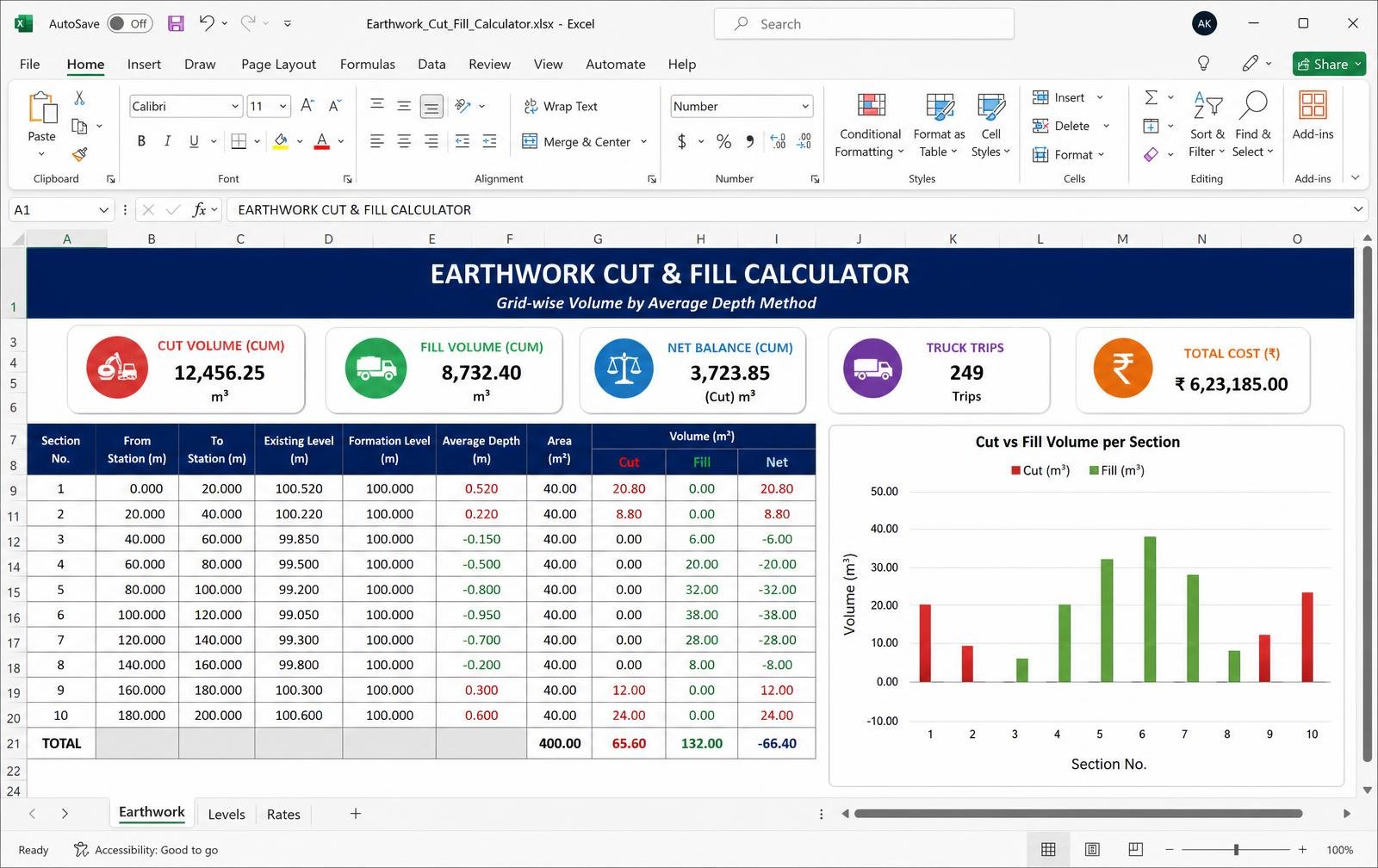1378x868 pixels.
Task: Toggle Wrap Text
Action: coord(560,106)
